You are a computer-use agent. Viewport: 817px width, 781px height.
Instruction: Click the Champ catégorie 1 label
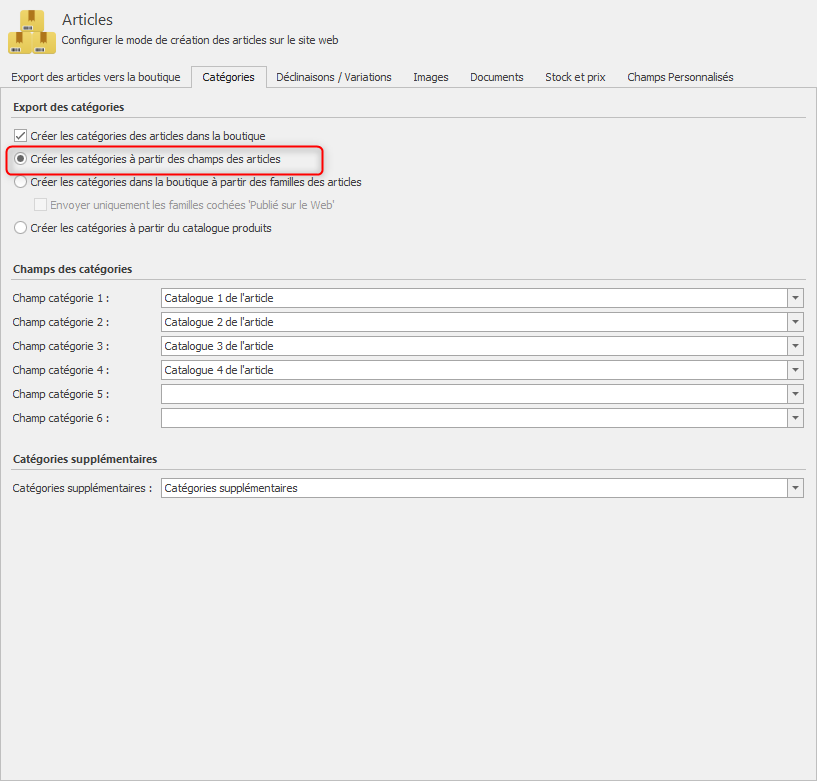61,298
